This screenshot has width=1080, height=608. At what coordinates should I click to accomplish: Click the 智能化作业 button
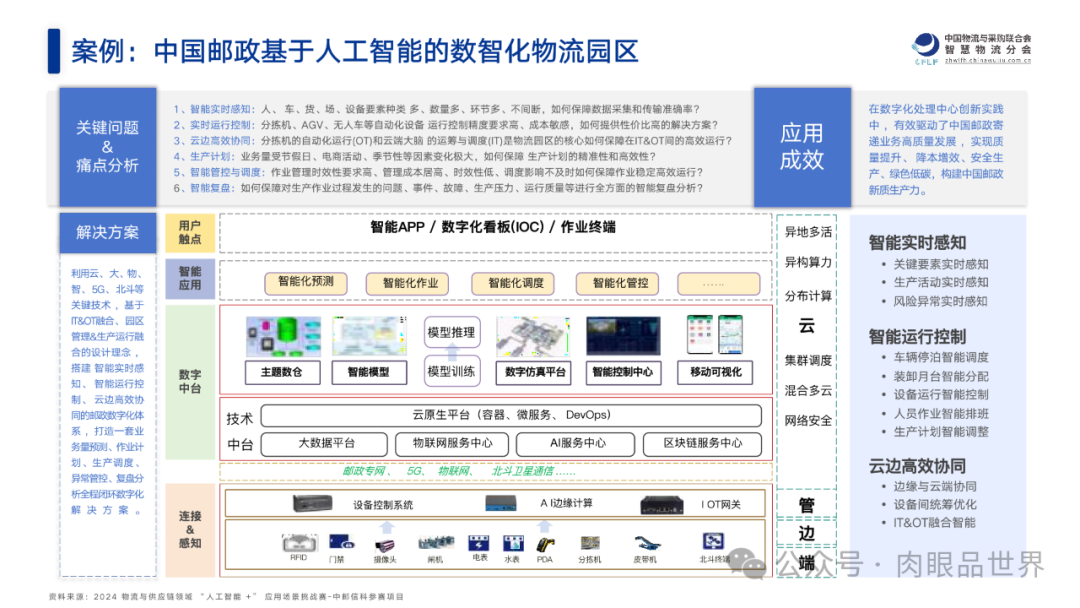(408, 283)
